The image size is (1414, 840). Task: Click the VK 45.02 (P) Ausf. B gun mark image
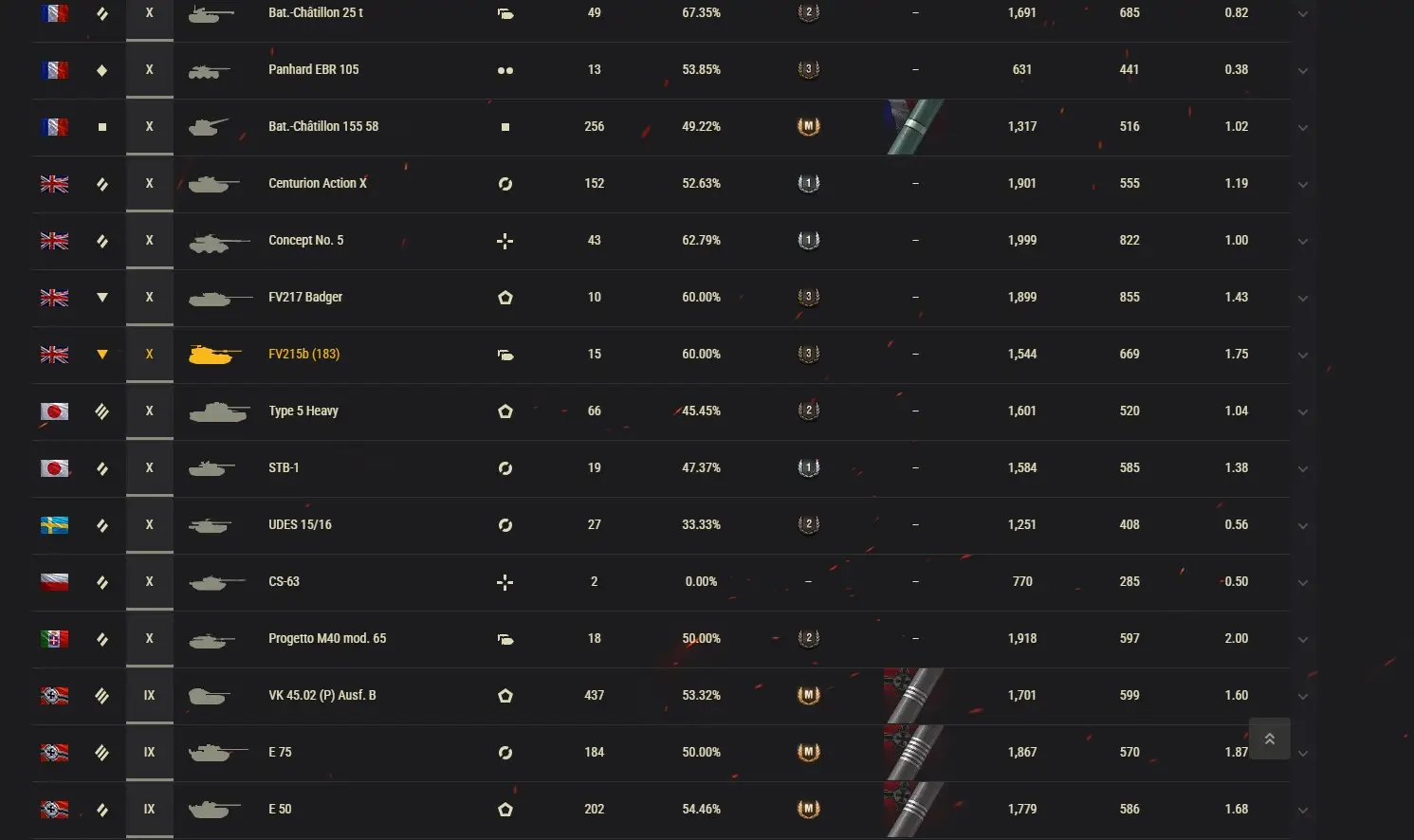[x=914, y=695]
